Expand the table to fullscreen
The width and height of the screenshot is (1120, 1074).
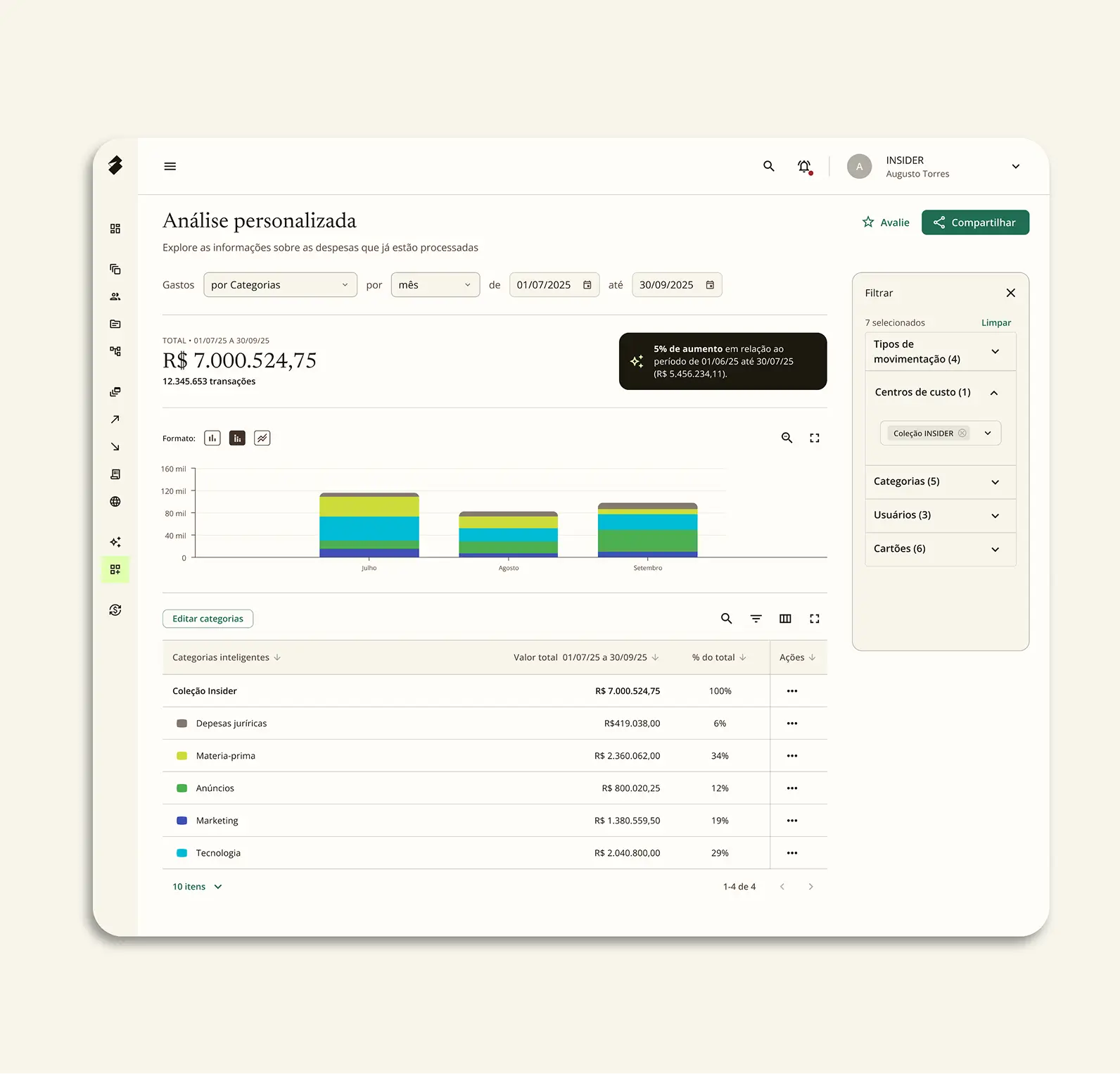click(x=815, y=619)
